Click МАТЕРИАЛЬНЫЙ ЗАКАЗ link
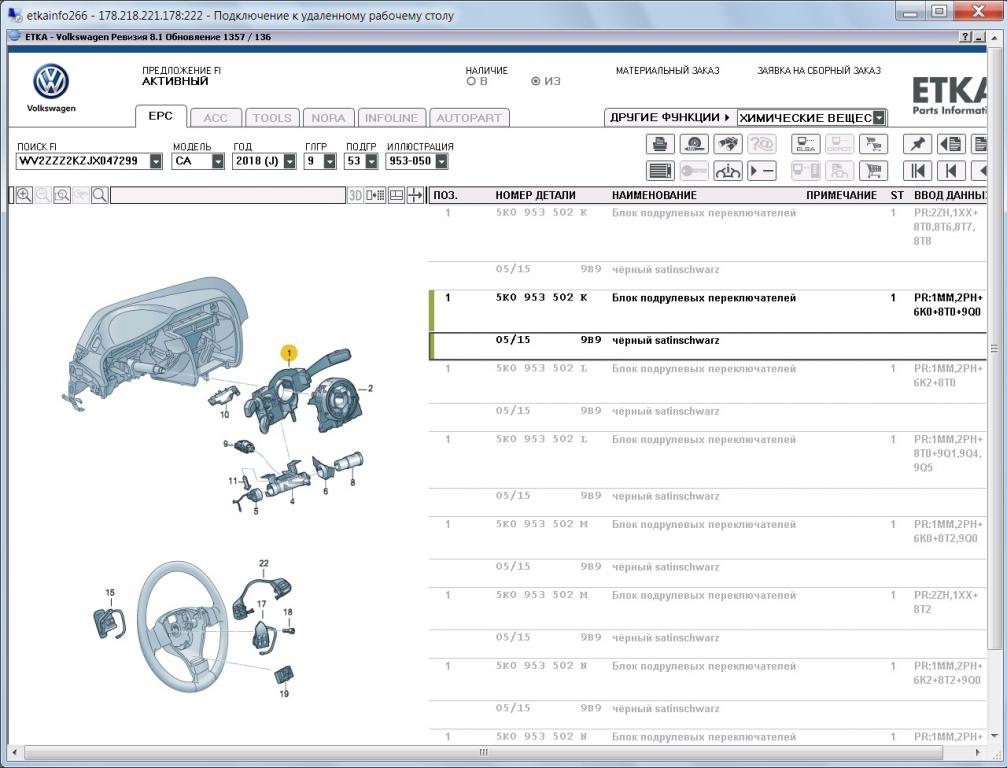Screen dimensions: 1007x768 pyautogui.click(x=667, y=71)
